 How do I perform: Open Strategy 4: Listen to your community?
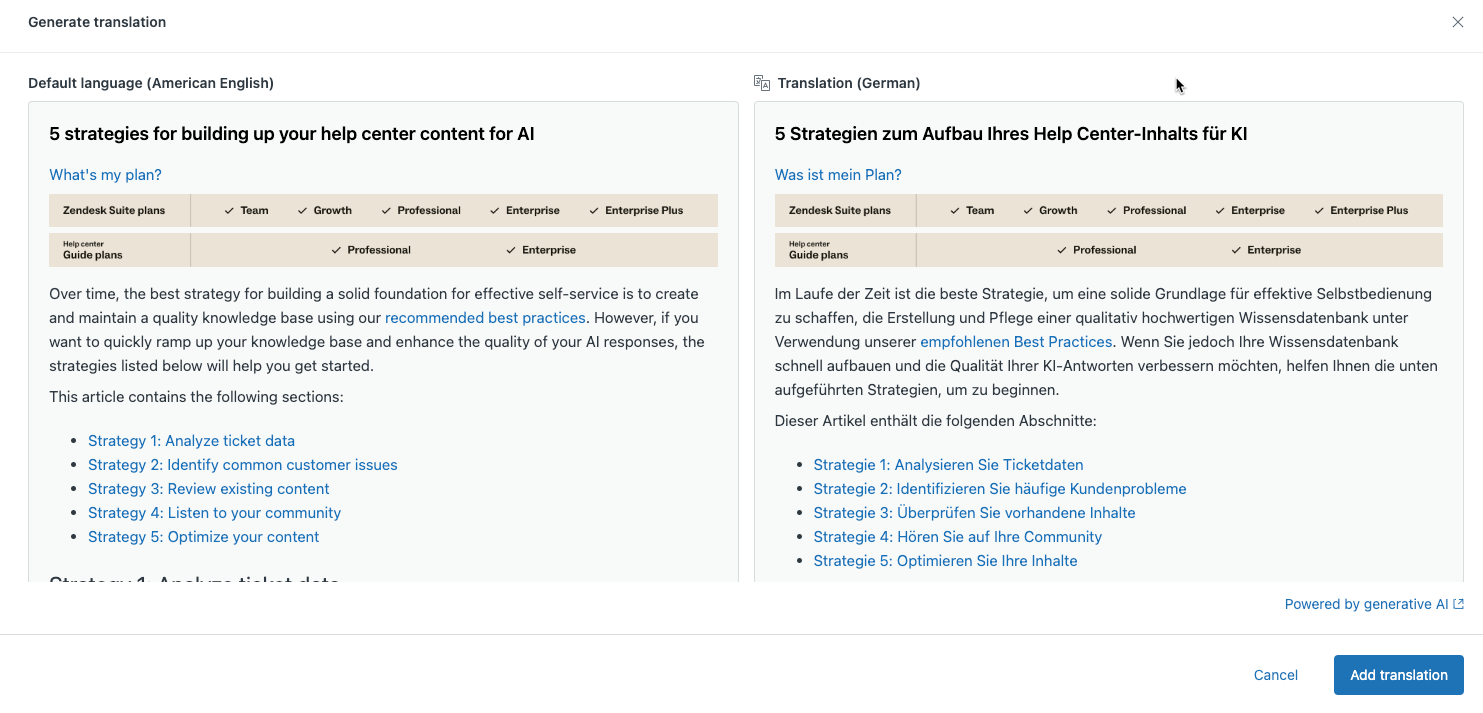coord(214,512)
